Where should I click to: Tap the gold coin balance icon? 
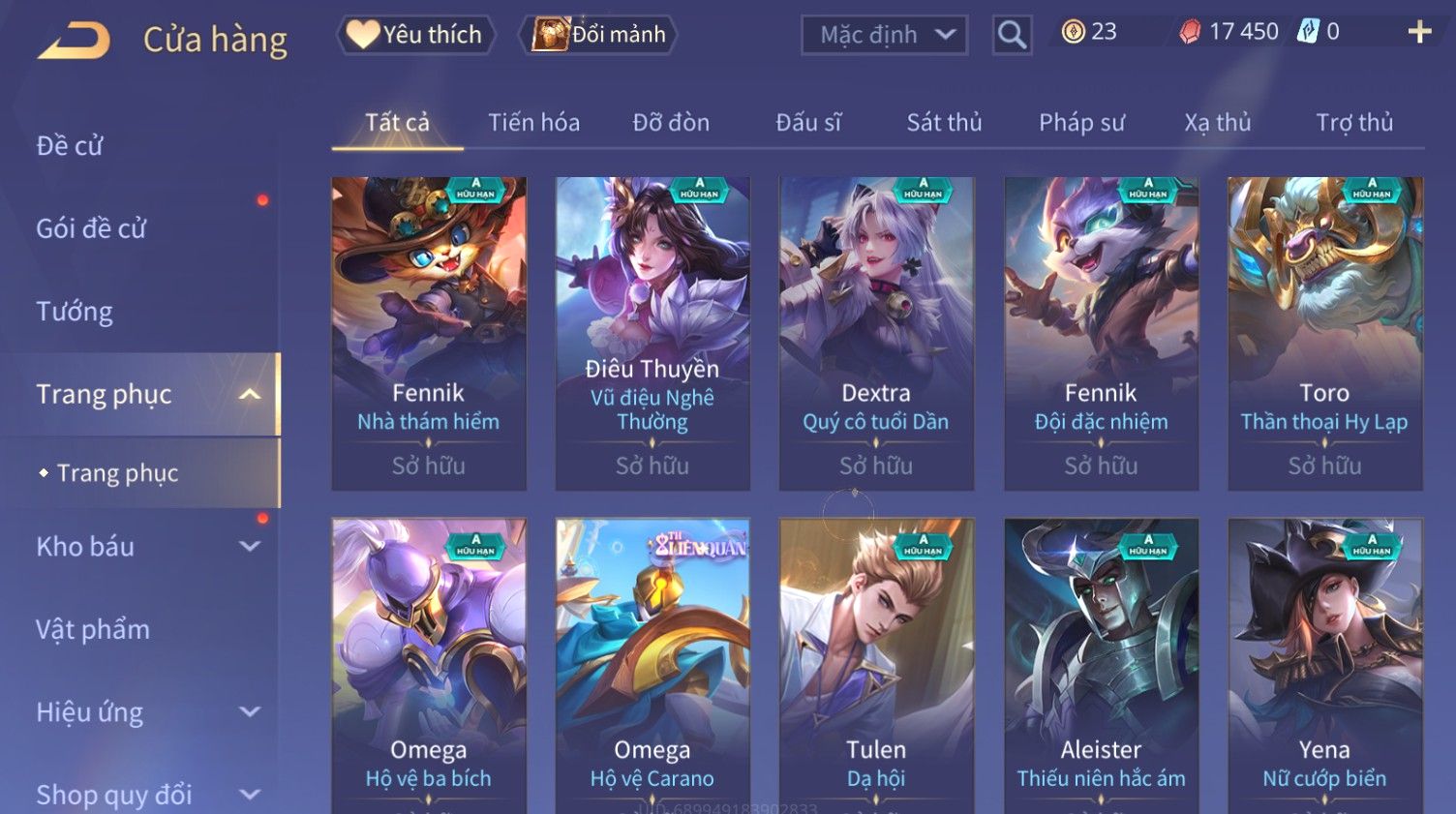pyautogui.click(x=1073, y=32)
